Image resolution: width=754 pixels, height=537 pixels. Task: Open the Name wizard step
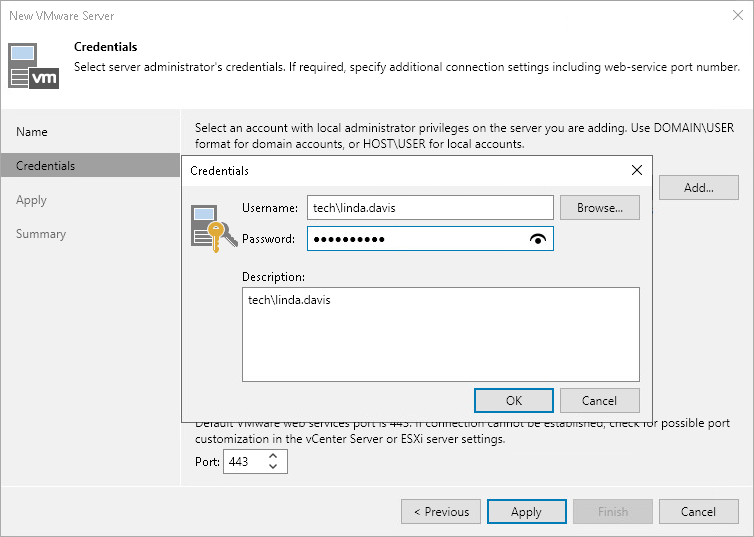pos(32,132)
